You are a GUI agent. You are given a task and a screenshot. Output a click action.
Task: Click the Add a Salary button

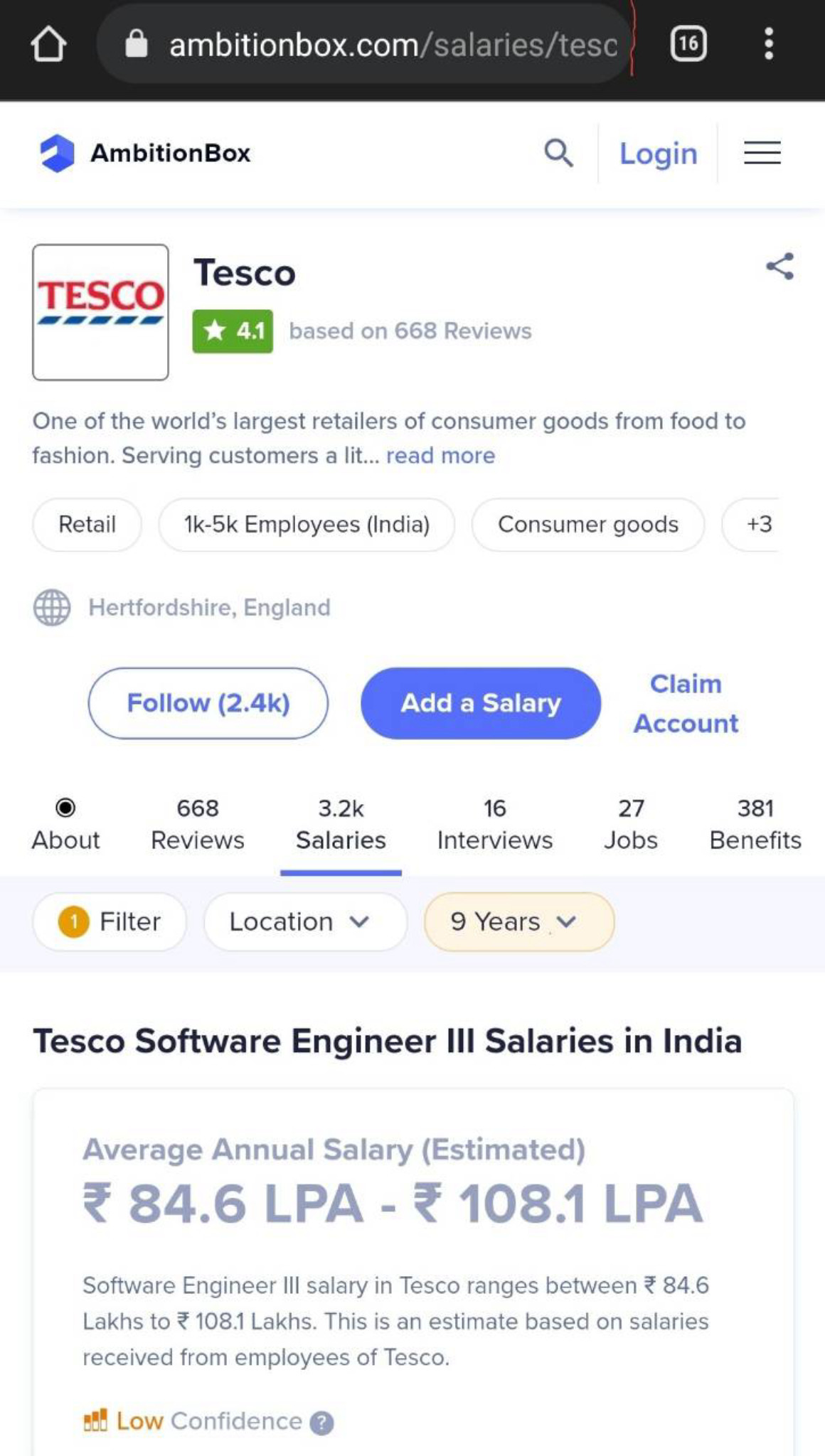(481, 703)
